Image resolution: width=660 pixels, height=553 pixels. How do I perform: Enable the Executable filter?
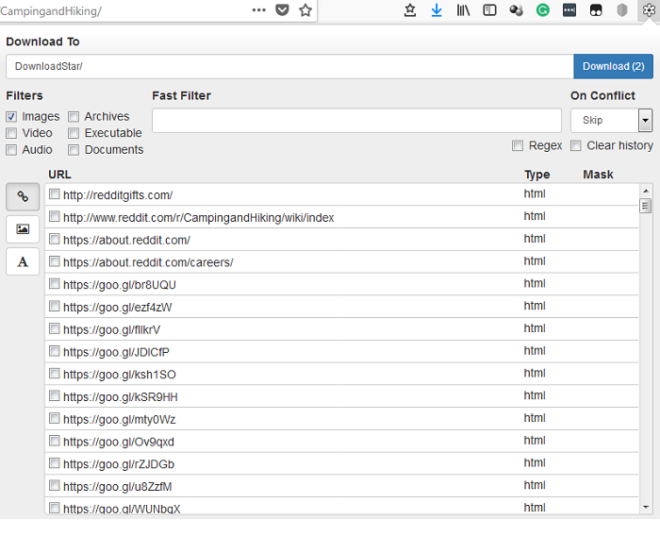click(x=74, y=133)
